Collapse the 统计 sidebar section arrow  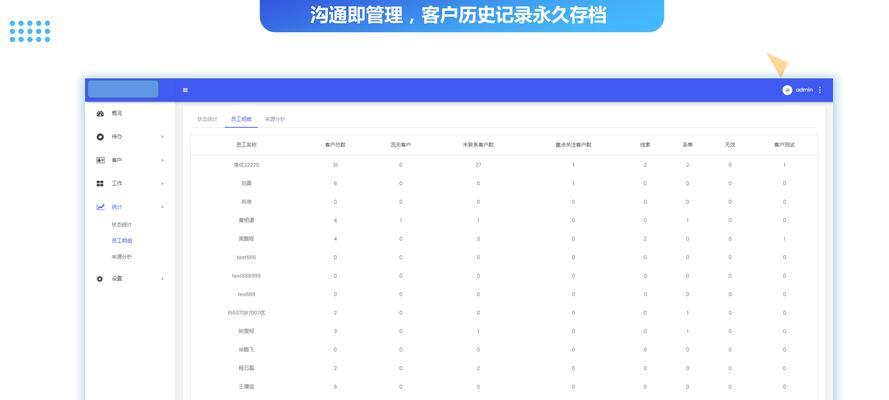click(163, 207)
